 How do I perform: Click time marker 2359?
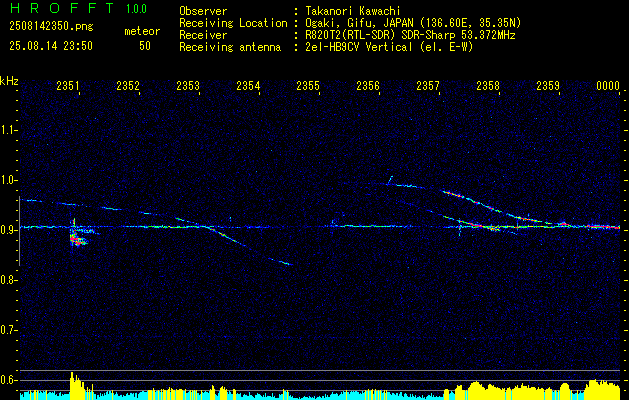tap(548, 85)
